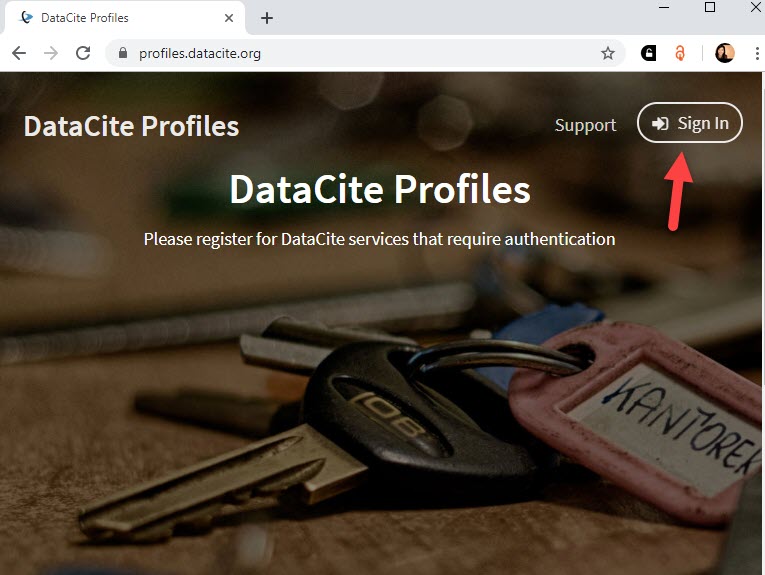This screenshot has width=765, height=575.
Task: Click the DataCite Profiles main heading
Action: [x=380, y=189]
